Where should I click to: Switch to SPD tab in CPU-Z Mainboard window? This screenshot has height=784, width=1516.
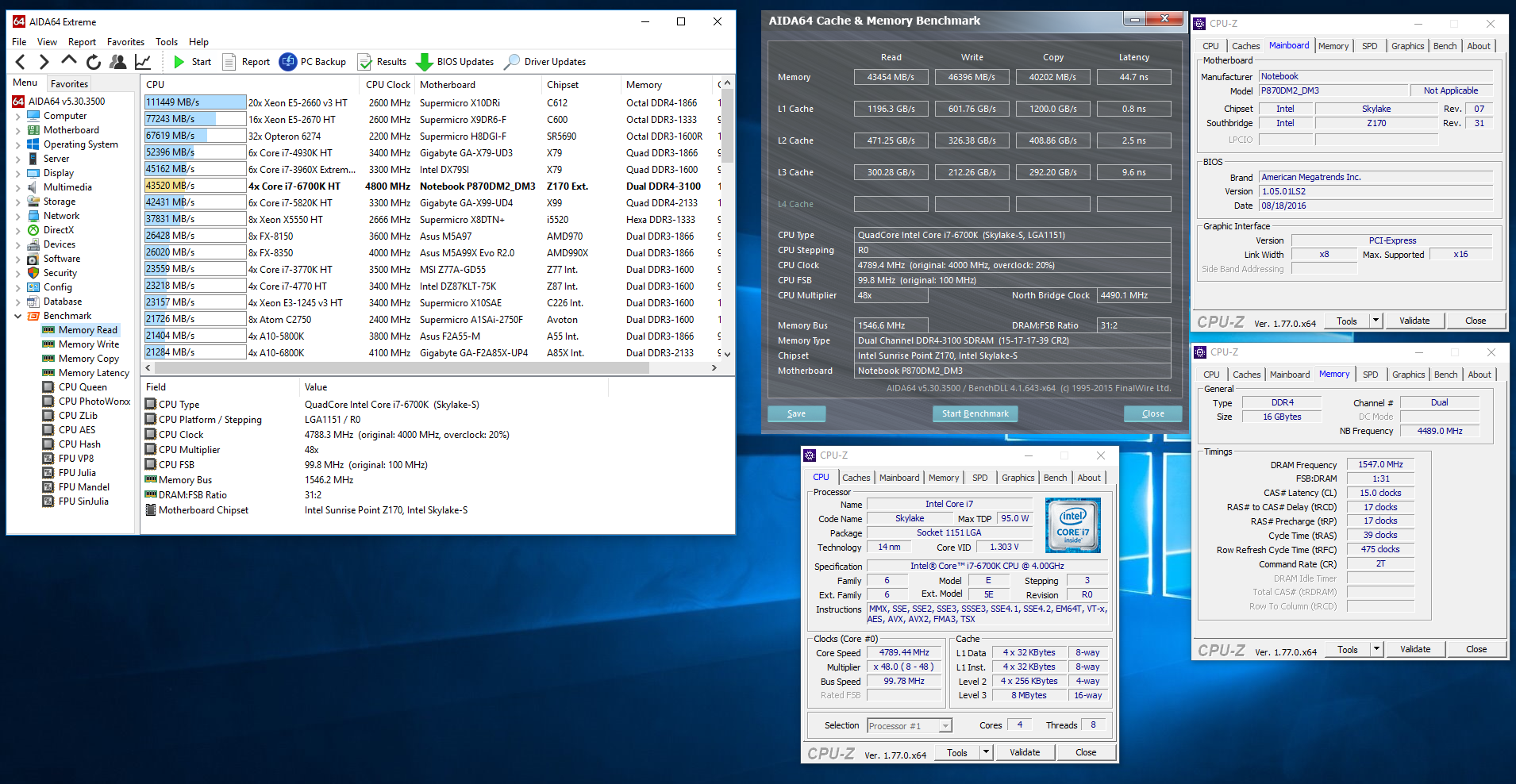(1369, 46)
